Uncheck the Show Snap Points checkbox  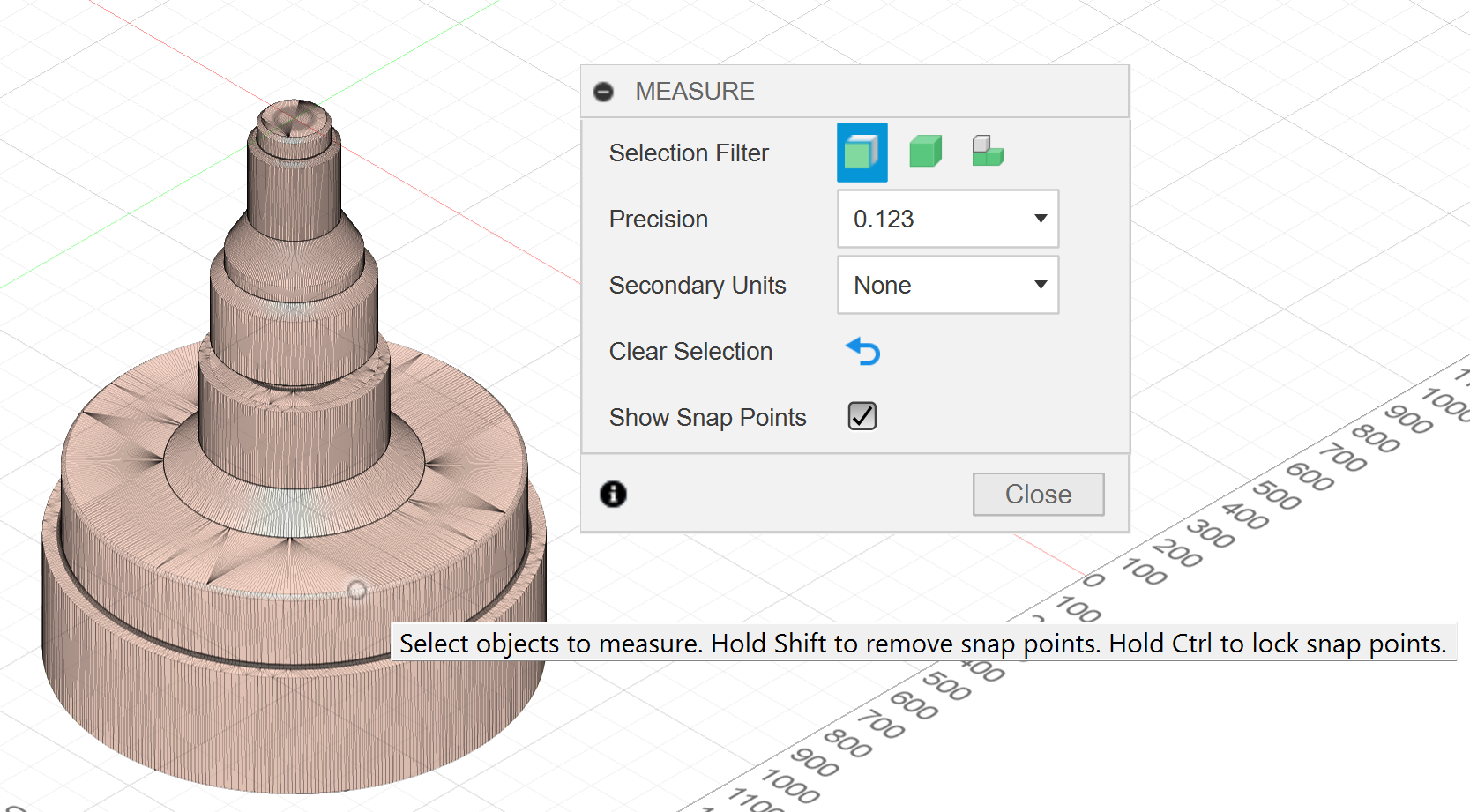click(x=862, y=416)
